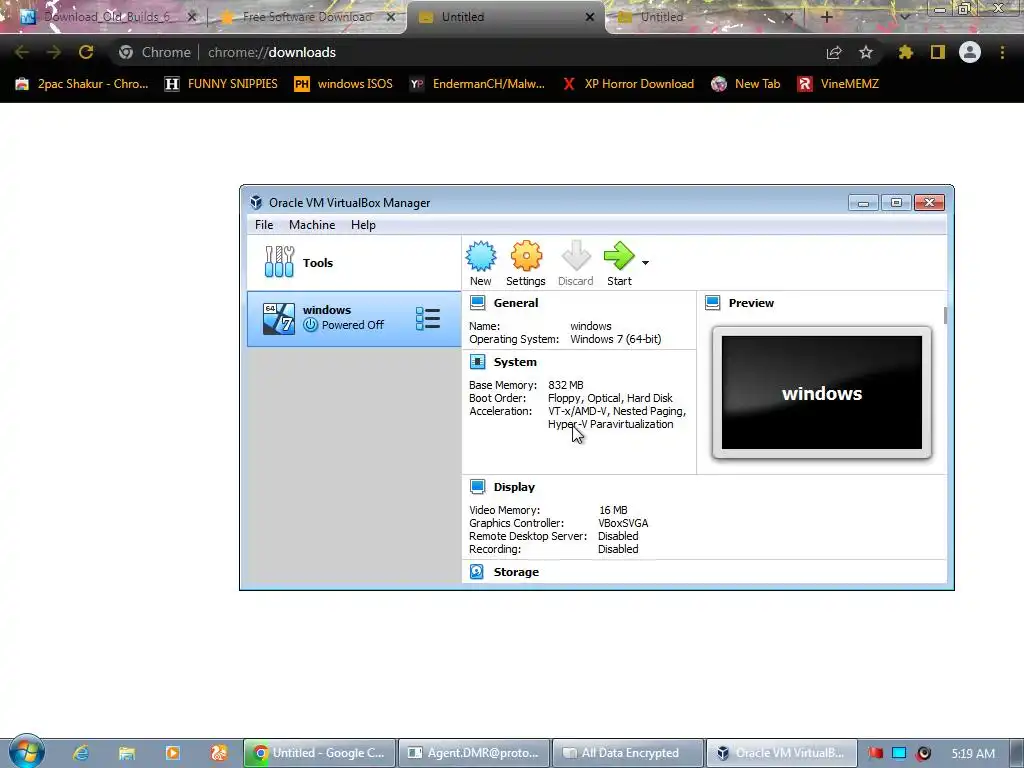Switch to All Data Encrypted taskbar button
Image resolution: width=1024 pixels, height=768 pixels.
point(628,753)
